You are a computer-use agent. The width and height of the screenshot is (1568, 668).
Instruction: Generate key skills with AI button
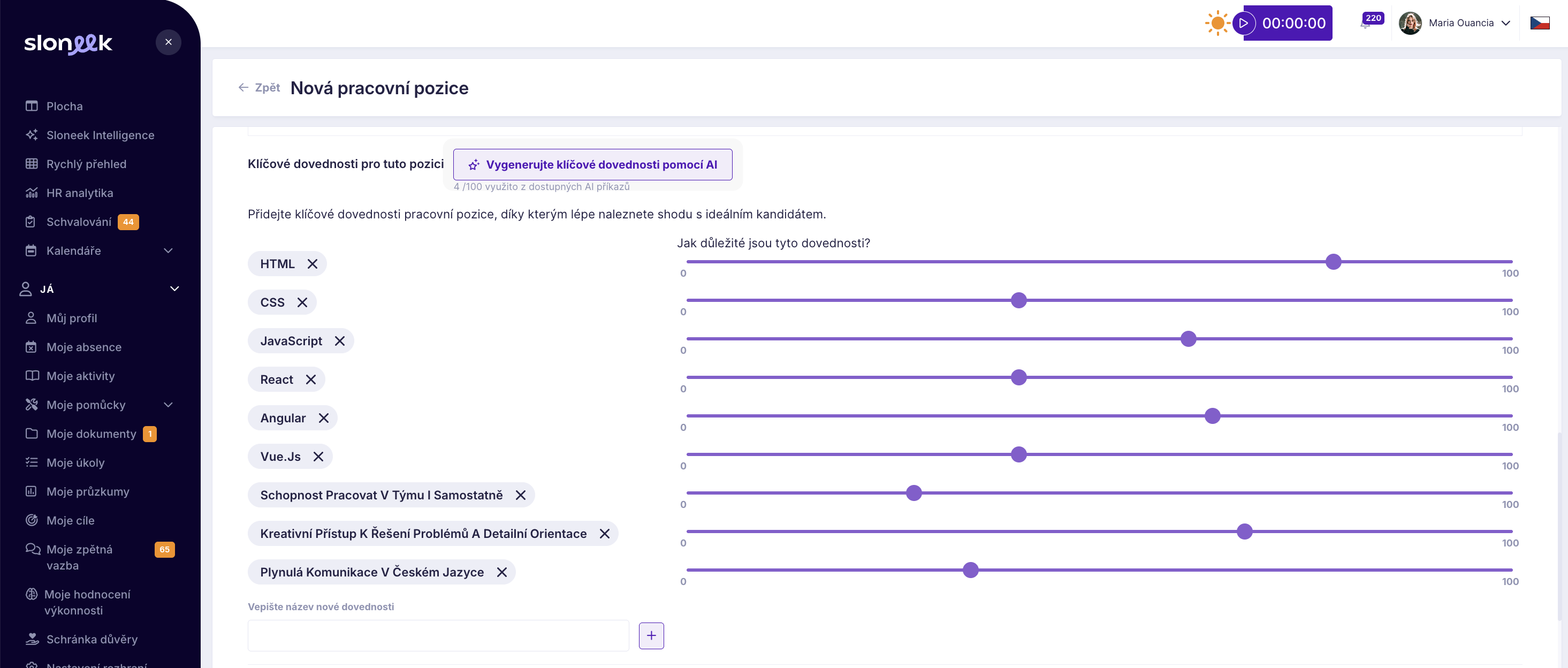point(592,164)
